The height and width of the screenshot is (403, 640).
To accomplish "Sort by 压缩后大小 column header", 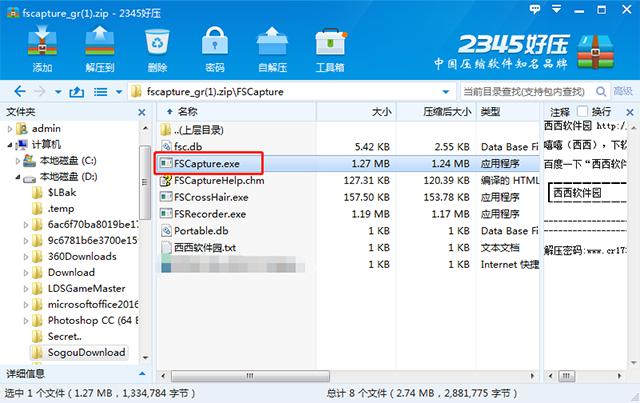I will pyautogui.click(x=447, y=112).
